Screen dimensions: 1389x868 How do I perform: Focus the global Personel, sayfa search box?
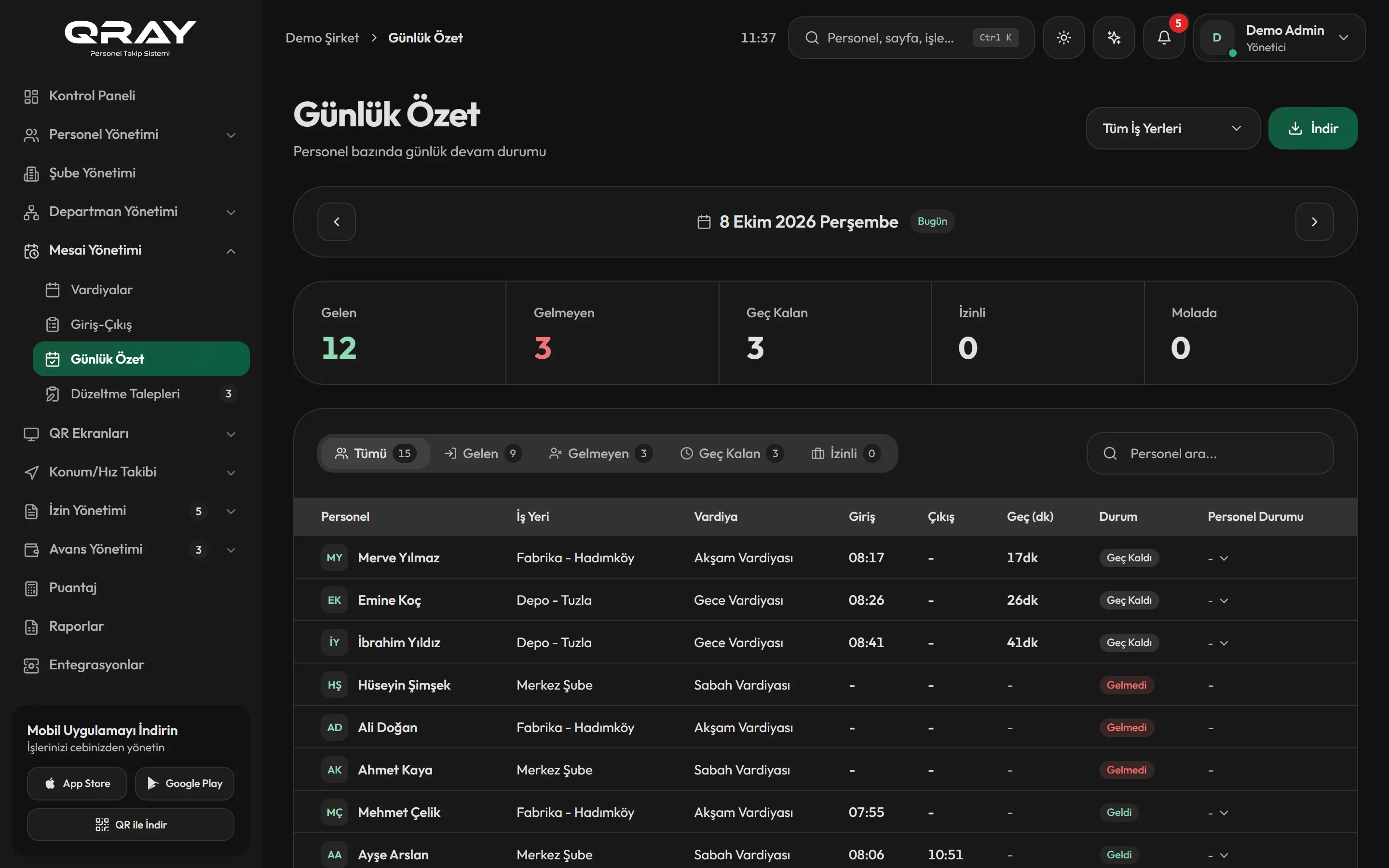point(911,38)
